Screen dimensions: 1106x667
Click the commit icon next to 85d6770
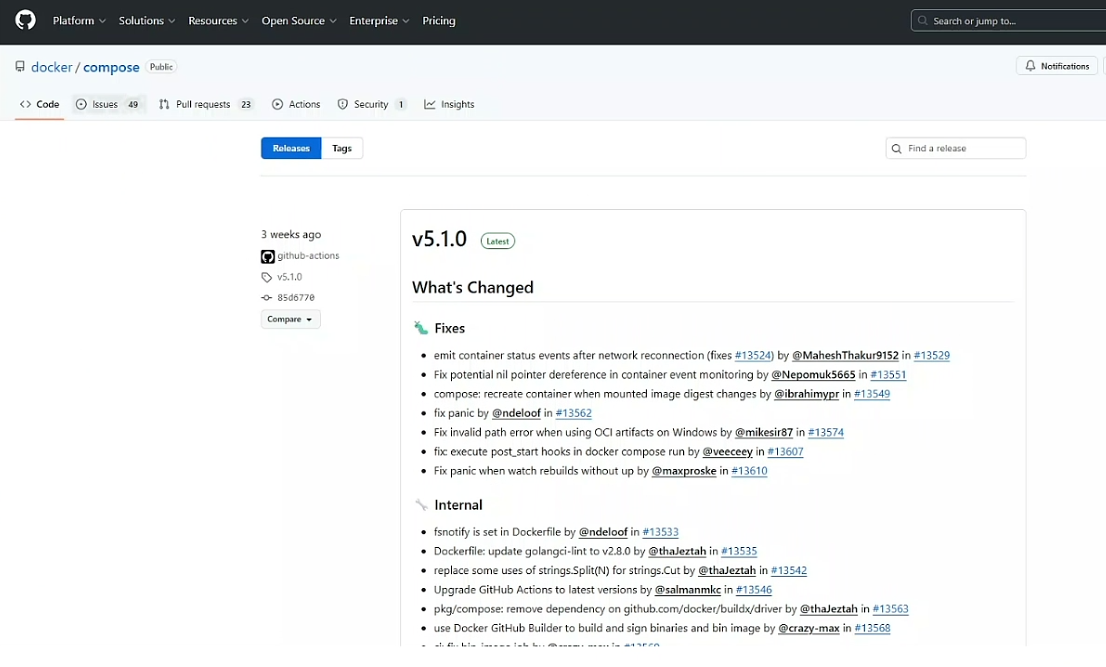267,298
